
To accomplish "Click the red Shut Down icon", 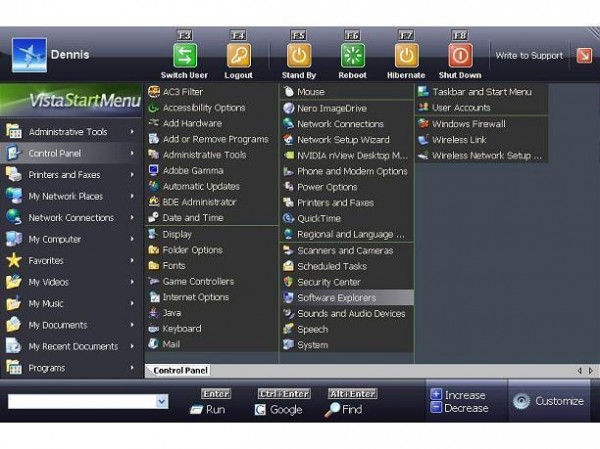I will [460, 56].
